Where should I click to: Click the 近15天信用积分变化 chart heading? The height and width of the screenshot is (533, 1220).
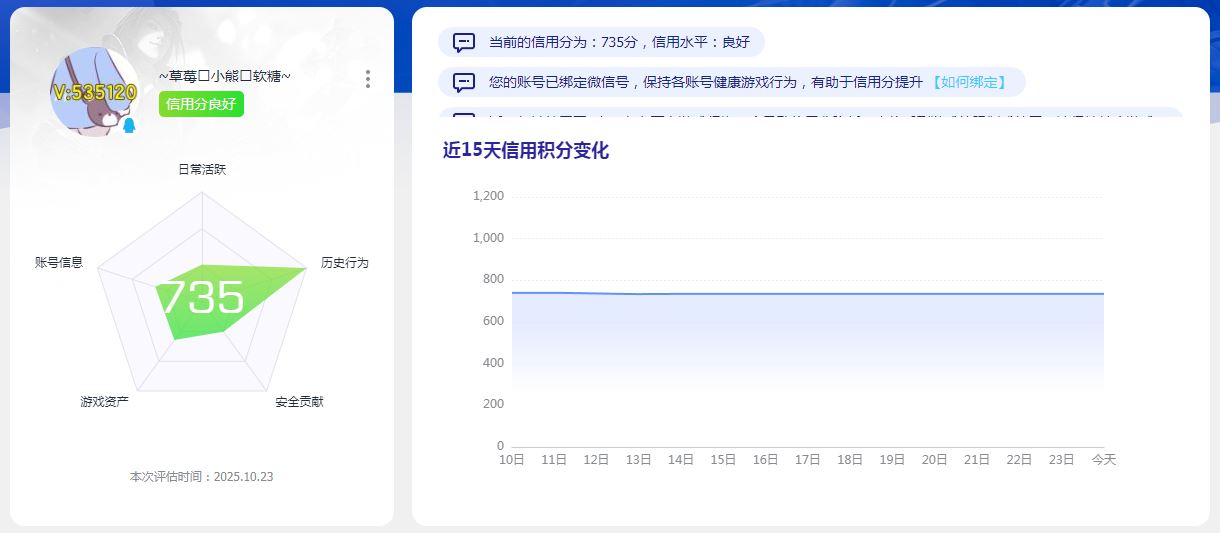click(525, 151)
